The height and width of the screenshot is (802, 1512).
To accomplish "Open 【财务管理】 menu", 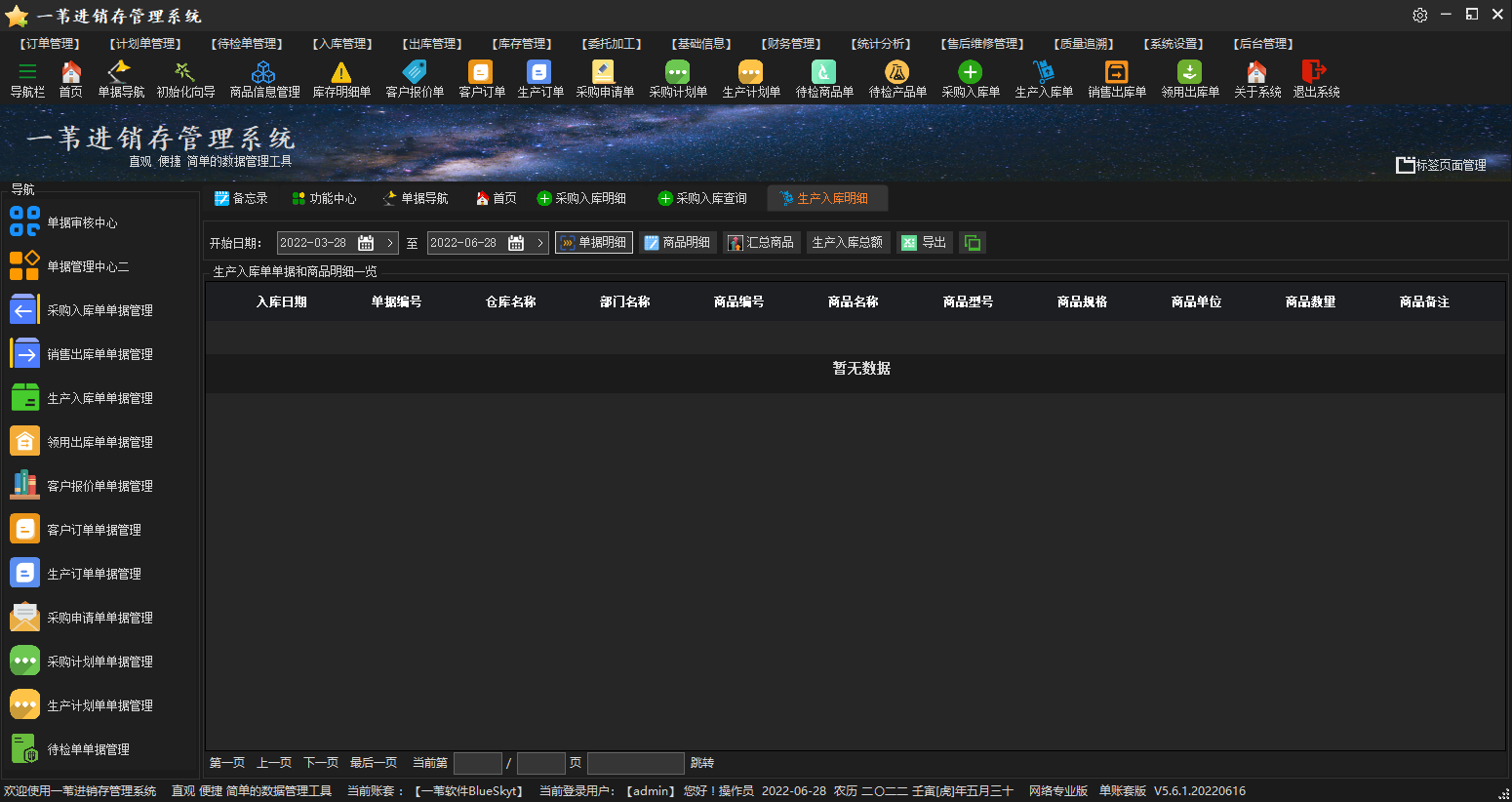I will tap(791, 44).
